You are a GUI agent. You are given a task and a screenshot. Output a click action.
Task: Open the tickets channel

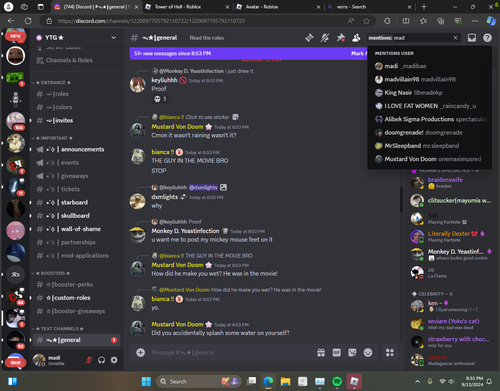(76, 189)
